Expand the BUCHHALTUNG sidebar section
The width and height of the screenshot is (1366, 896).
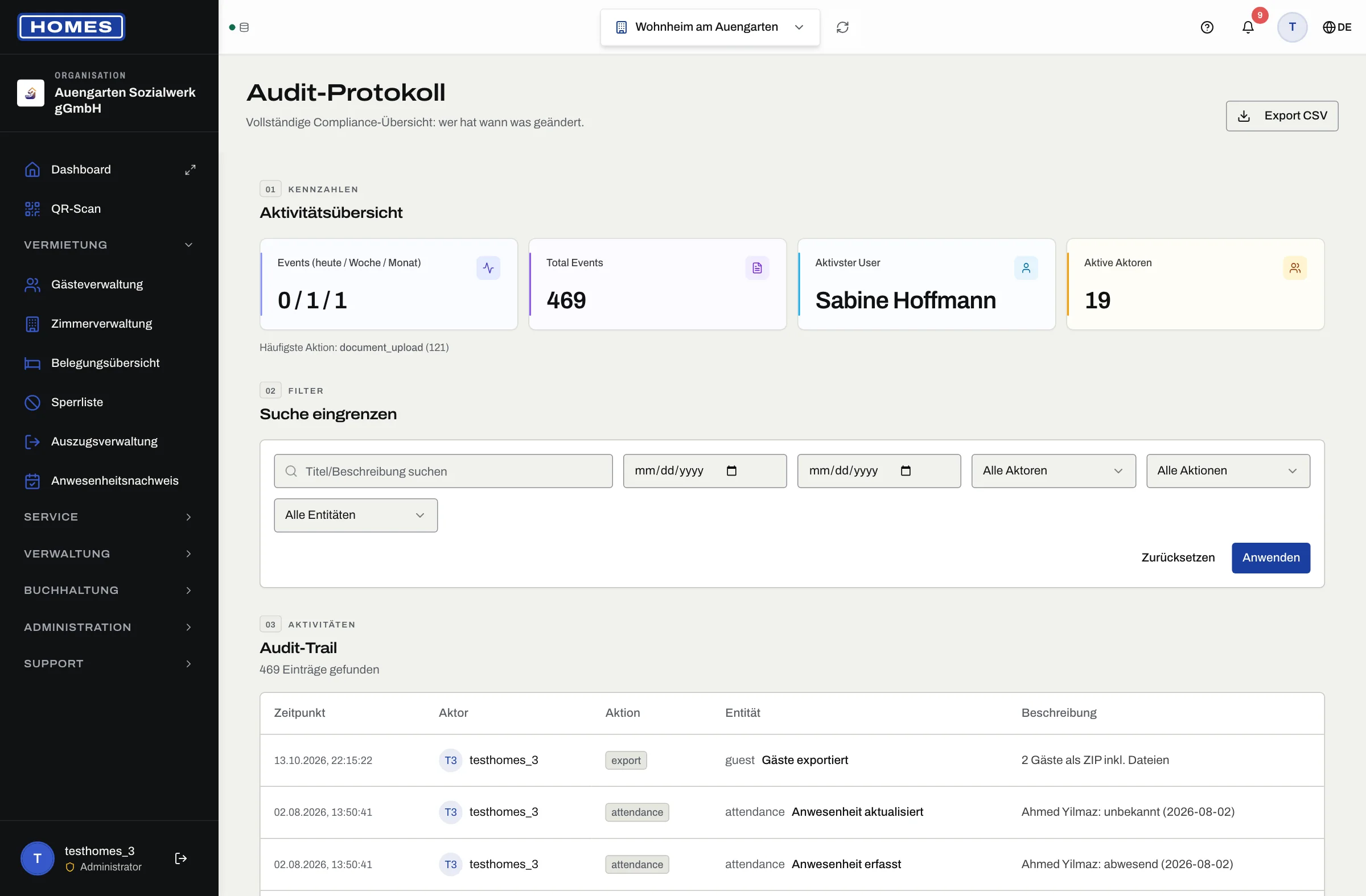[x=109, y=591]
